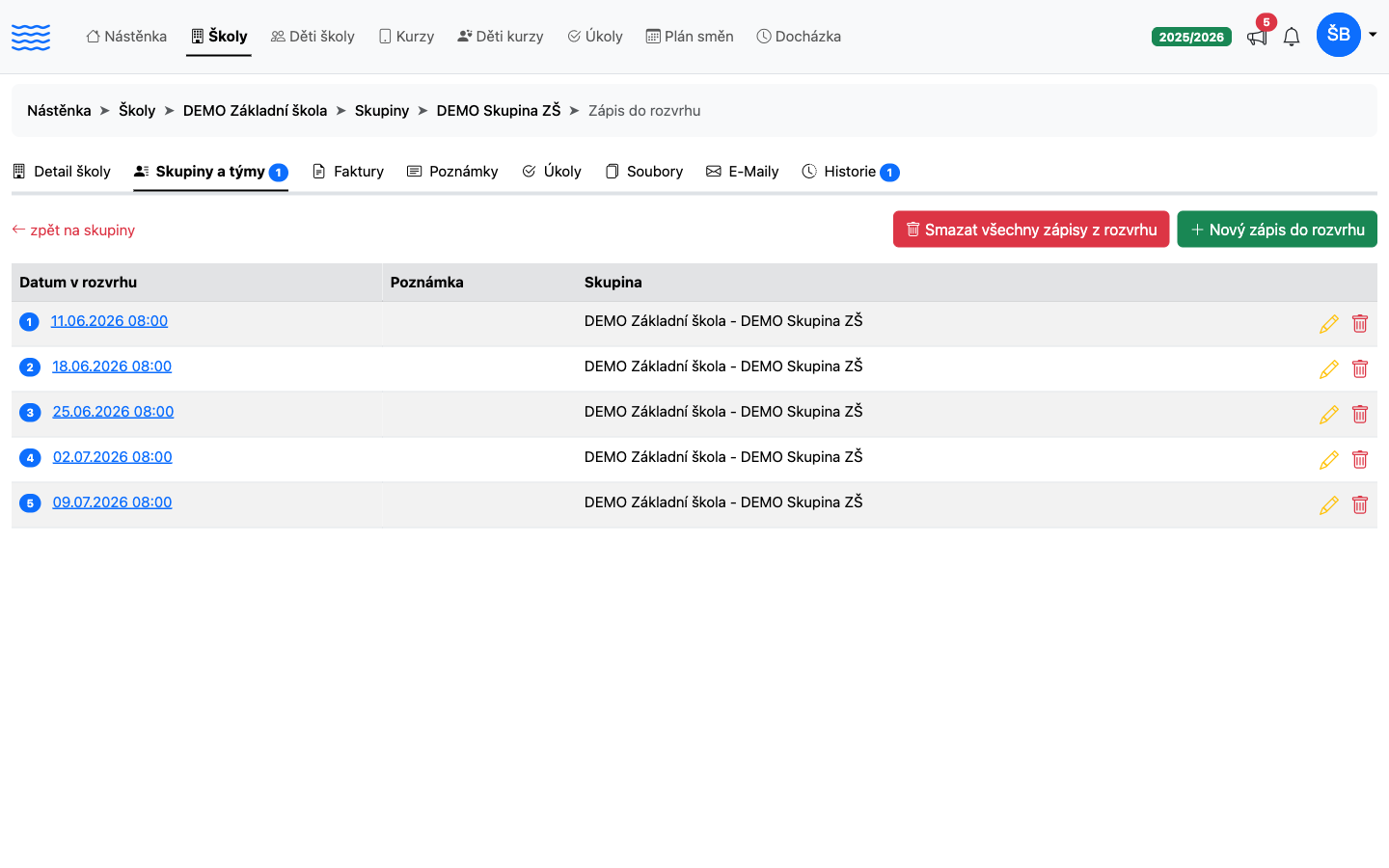This screenshot has height=868, width=1389.
Task: Open the 25.06.2026 08:00 date link
Action: coord(113,412)
